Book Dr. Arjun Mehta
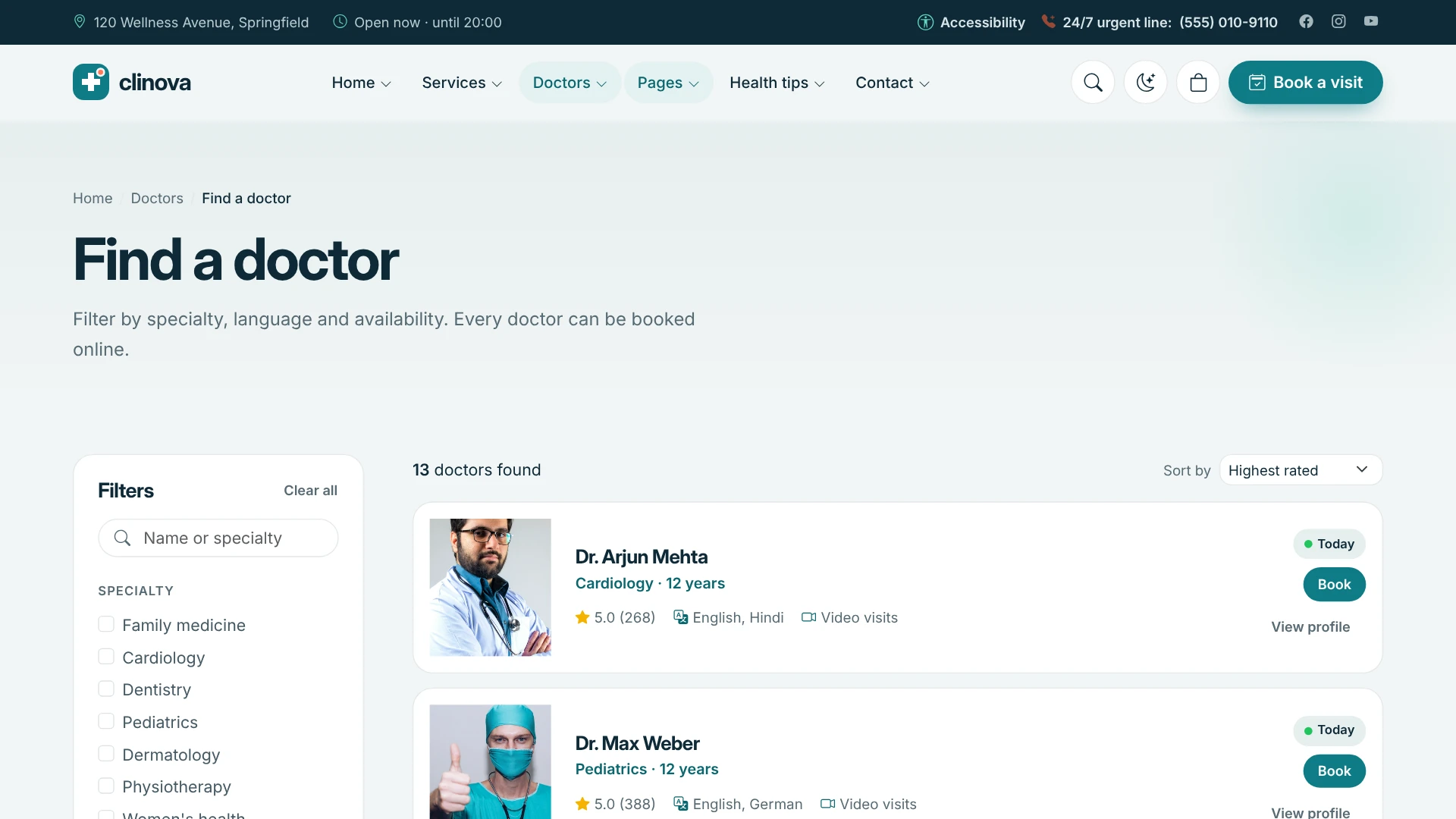Image resolution: width=1456 pixels, height=819 pixels. (1334, 585)
